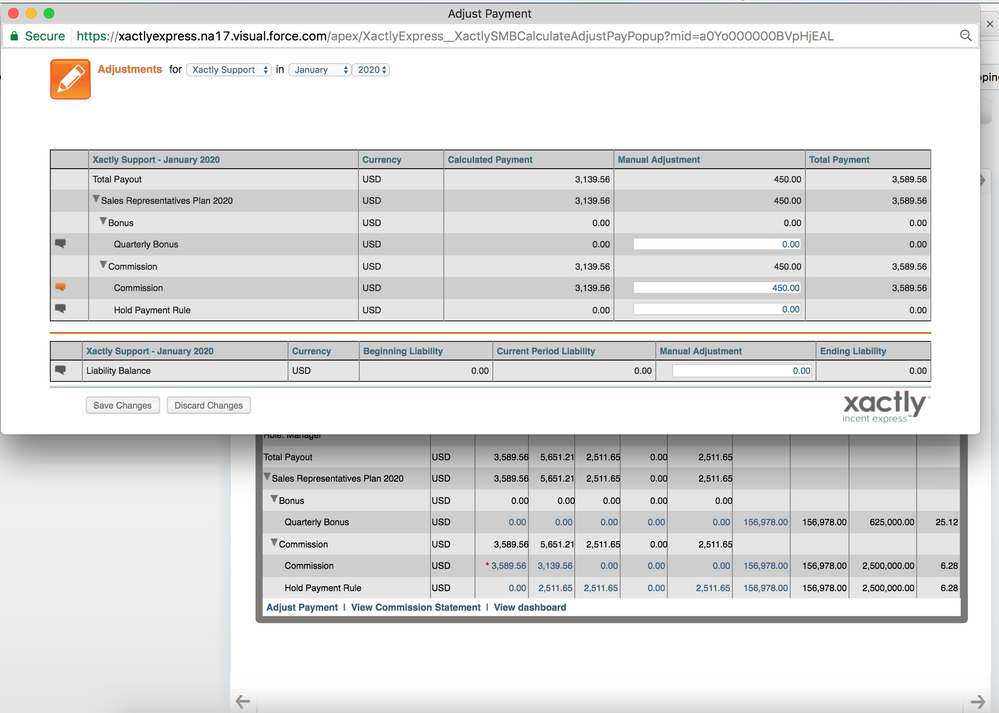Screen dimensions: 999x713
Task: Open comment icon for Quarterly Bonus row
Action: [x=61, y=243]
